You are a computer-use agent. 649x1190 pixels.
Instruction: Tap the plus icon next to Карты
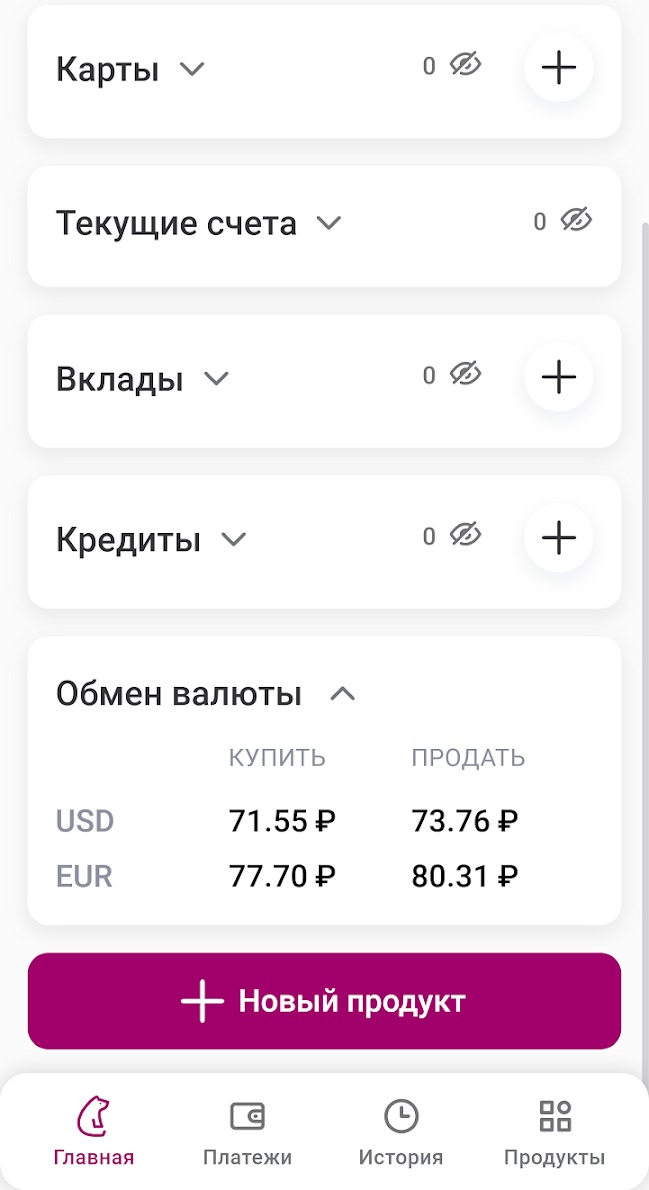point(558,68)
